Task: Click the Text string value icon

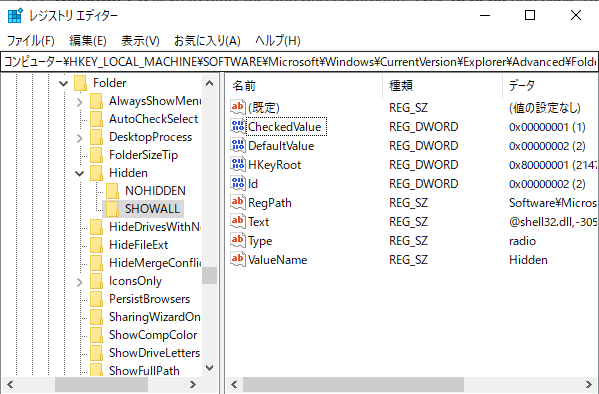Action: pos(238,221)
